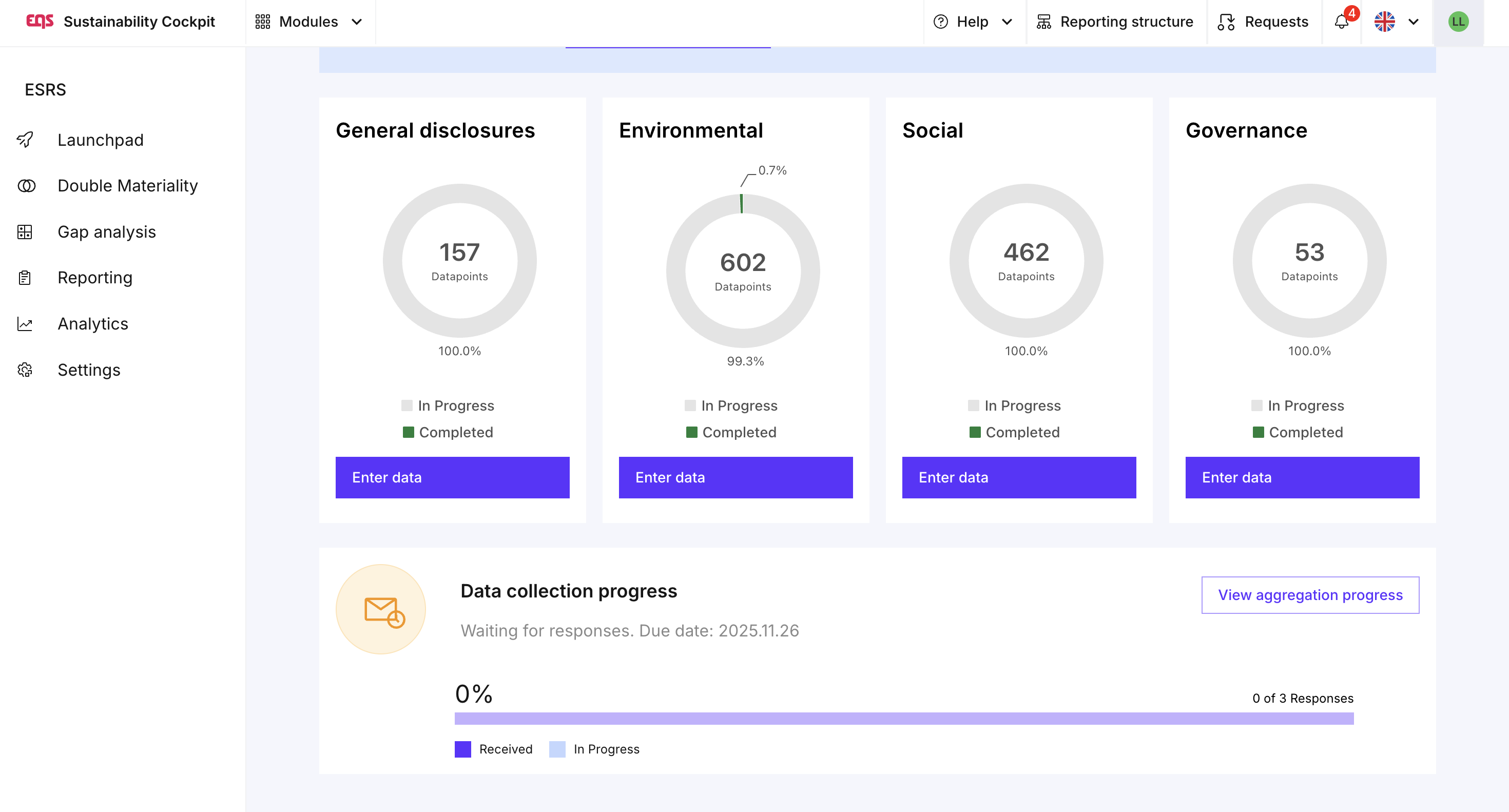This screenshot has height=812, width=1509.
Task: Open the notifications bell
Action: click(x=1342, y=22)
